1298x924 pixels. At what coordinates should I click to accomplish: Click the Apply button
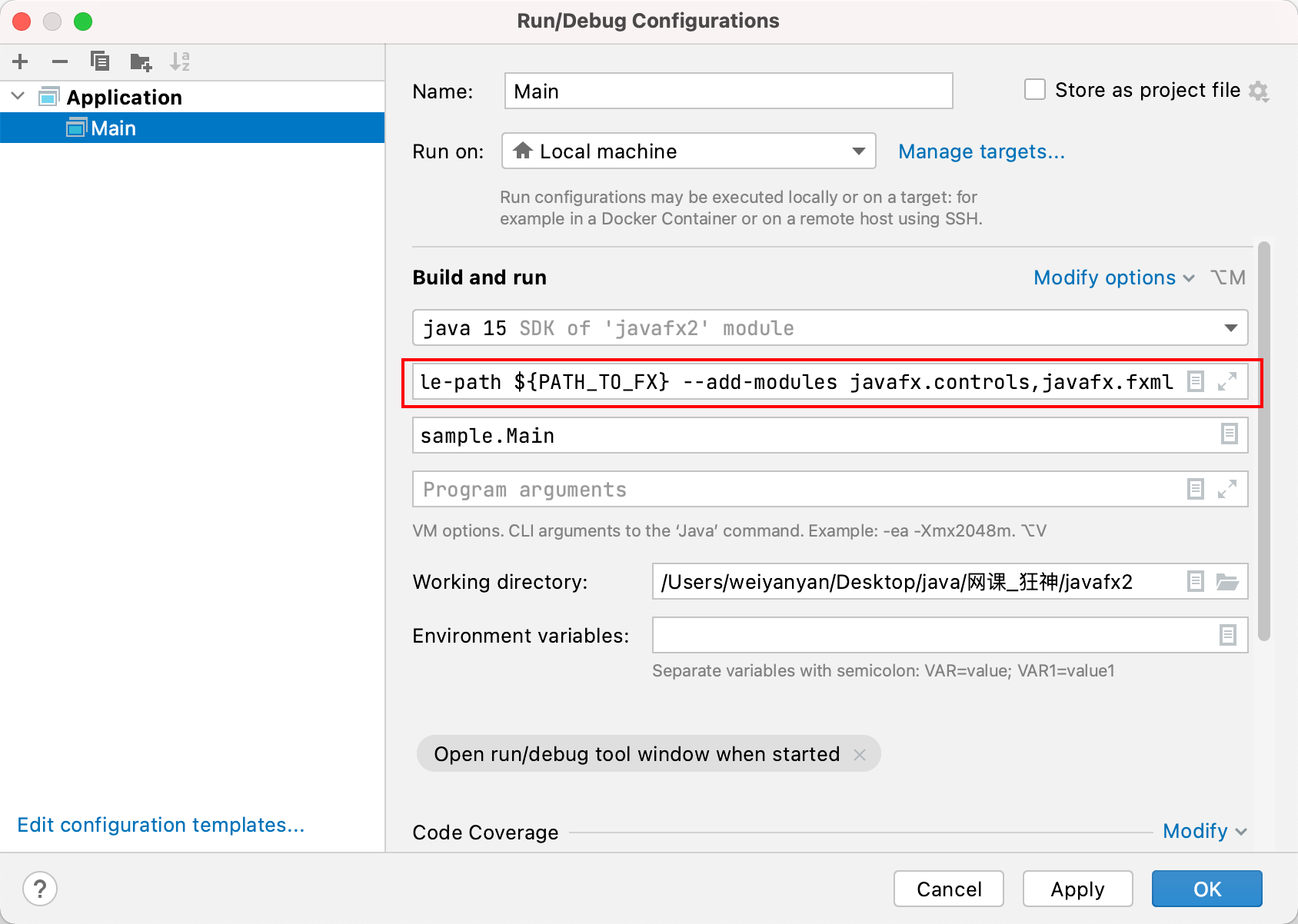[1077, 889]
